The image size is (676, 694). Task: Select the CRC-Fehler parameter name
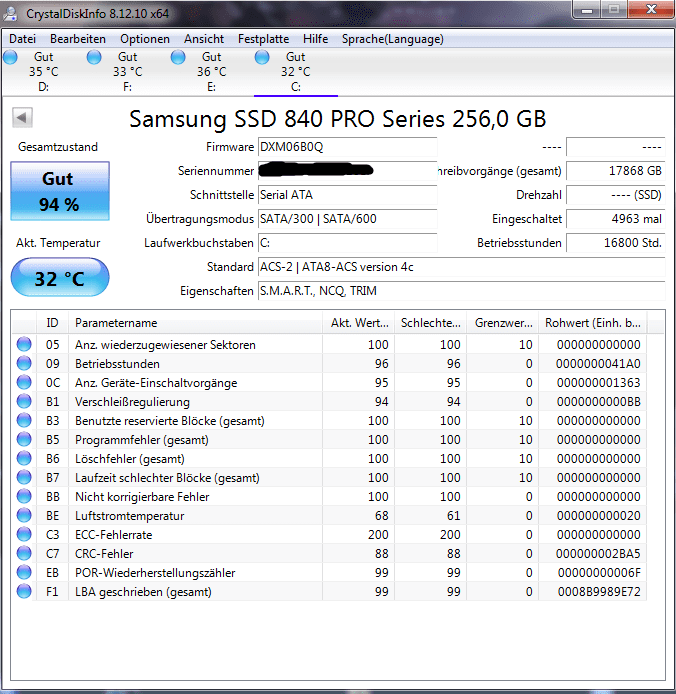pos(104,554)
